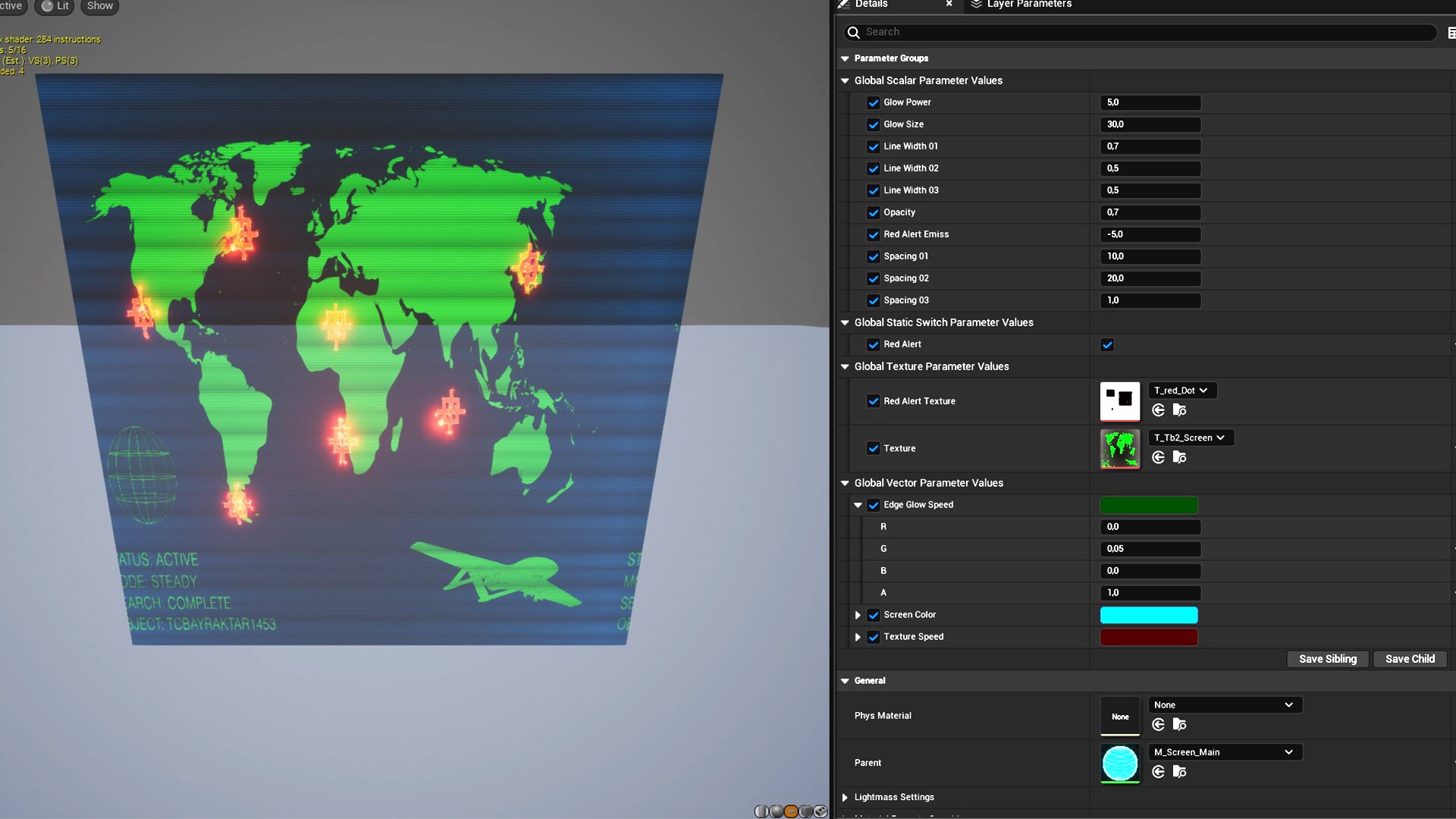This screenshot has width=1456, height=819.
Task: Click the search magnifier in the Details search bar
Action: 853,32
